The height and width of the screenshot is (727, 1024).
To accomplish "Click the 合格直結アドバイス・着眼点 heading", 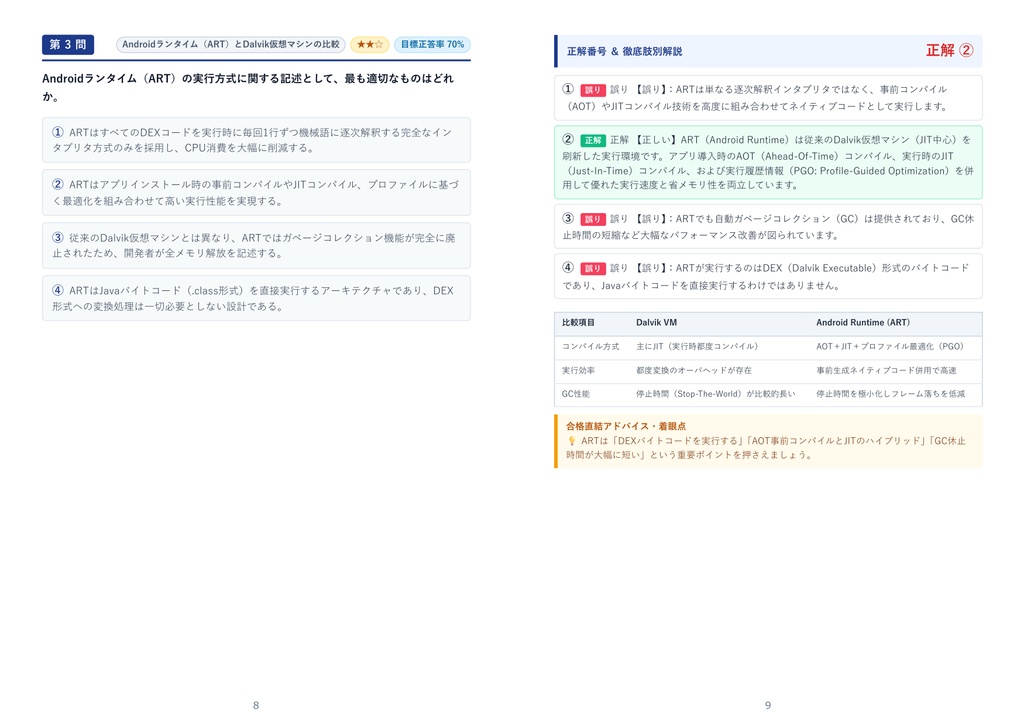I will pyautogui.click(x=626, y=426).
